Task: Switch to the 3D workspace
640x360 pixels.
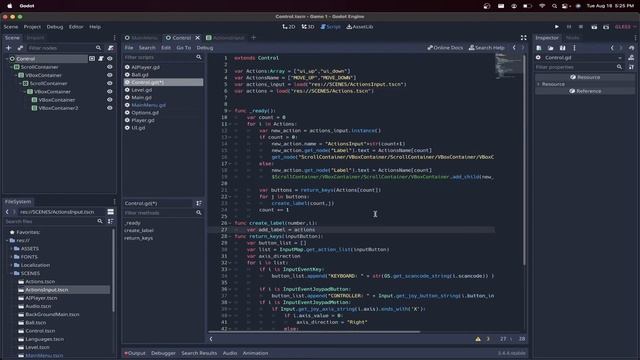Action: [x=308, y=27]
